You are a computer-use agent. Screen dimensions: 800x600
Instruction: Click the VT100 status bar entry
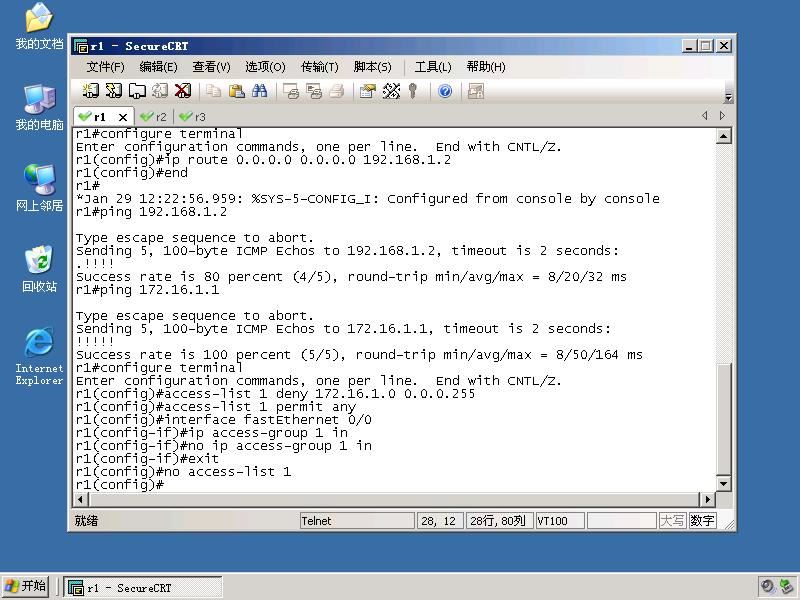coord(560,521)
